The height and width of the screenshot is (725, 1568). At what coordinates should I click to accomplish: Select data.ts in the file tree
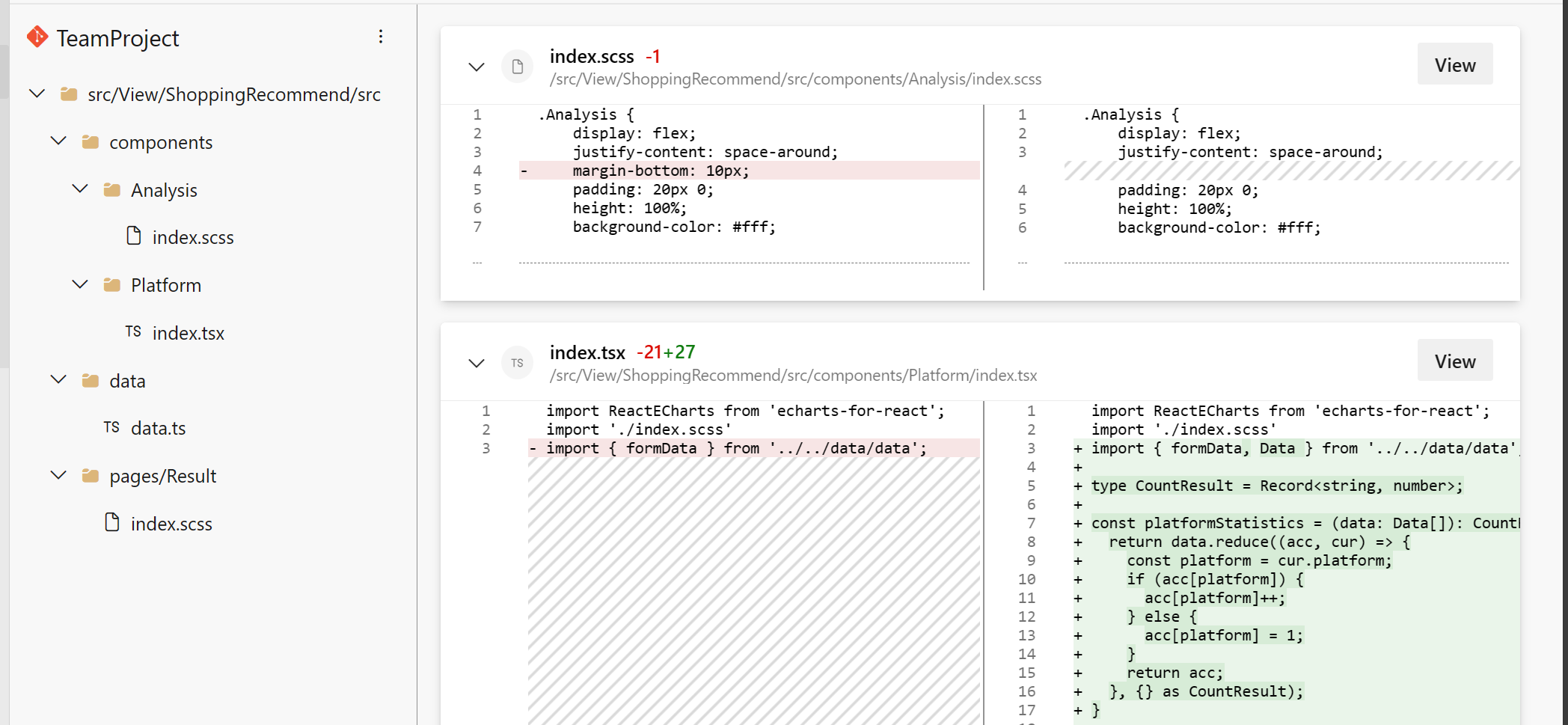159,428
